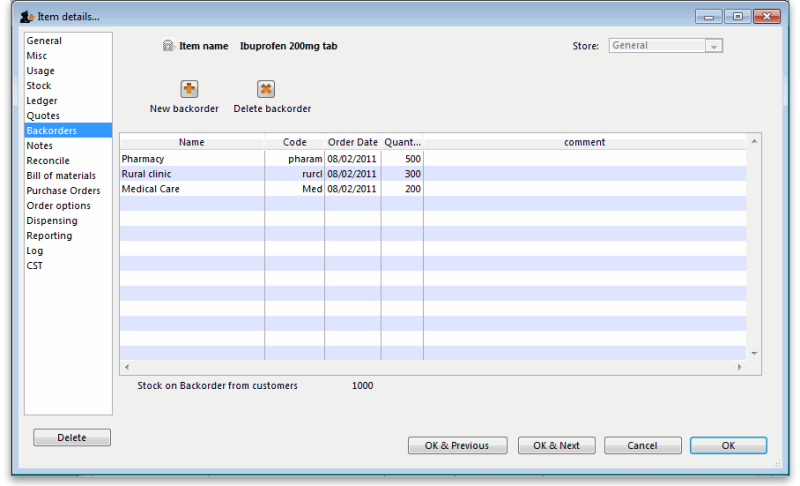800x486 pixels.
Task: Maximize the Item details window
Action: (738, 17)
